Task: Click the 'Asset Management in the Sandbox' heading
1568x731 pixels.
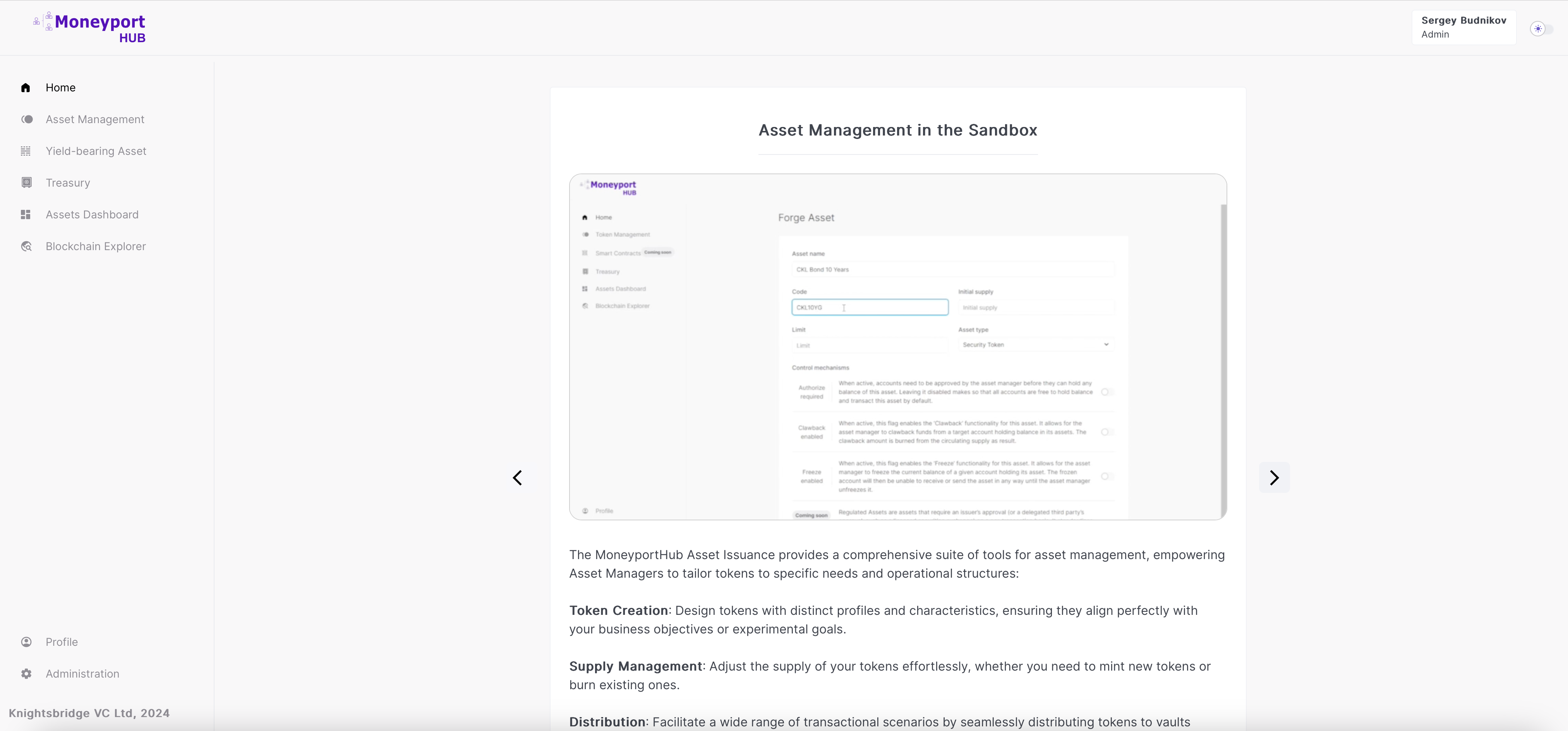Action: 898,130
